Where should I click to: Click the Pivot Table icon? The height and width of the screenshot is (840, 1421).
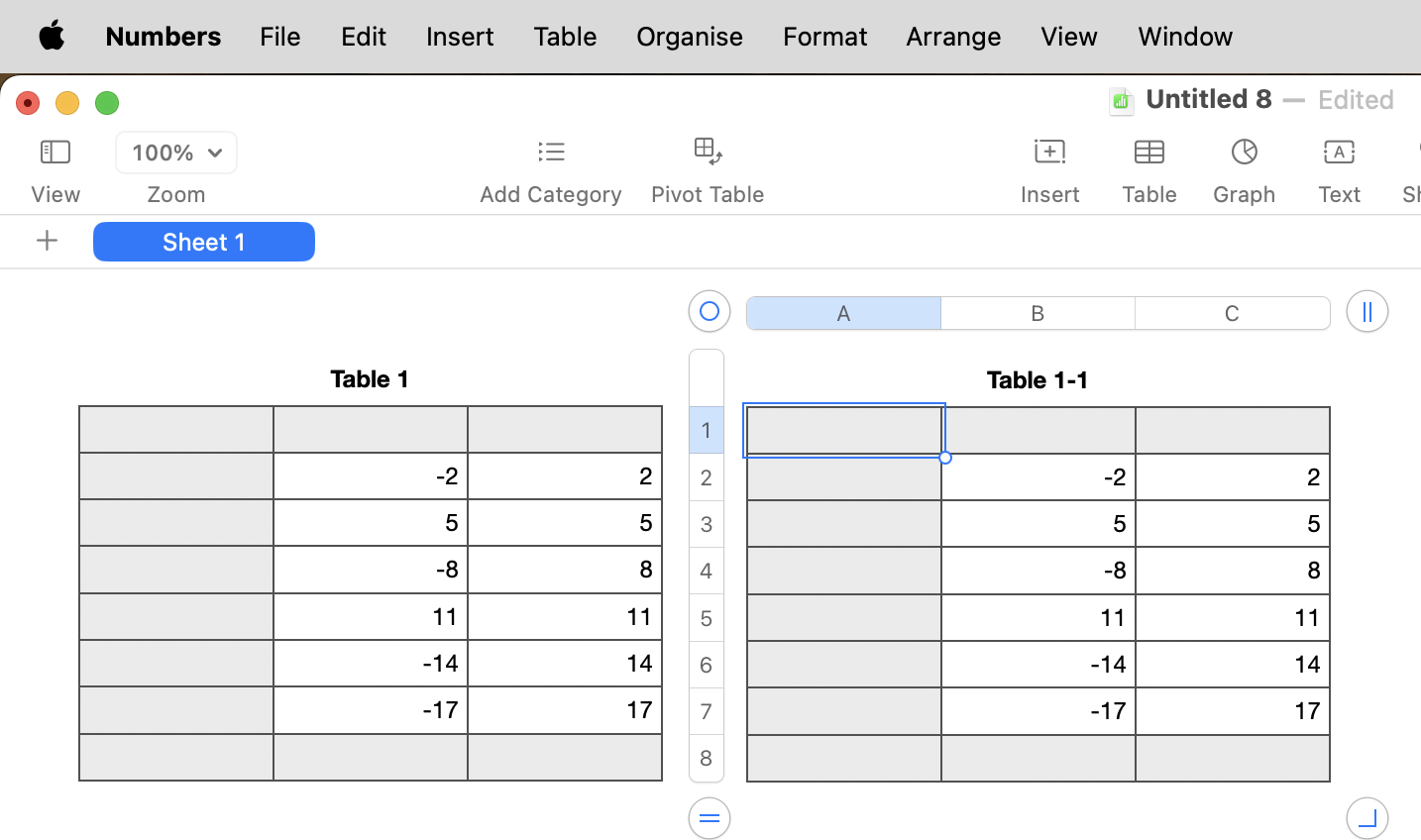708,152
